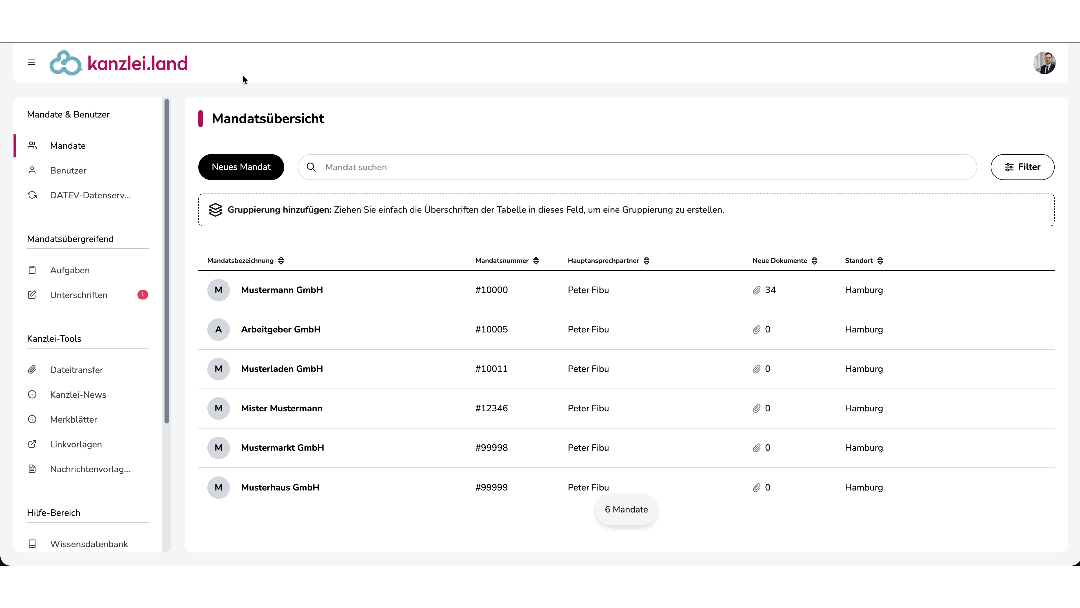
Task: Click the kanzlei.land cloud logo
Action: [x=65, y=63]
